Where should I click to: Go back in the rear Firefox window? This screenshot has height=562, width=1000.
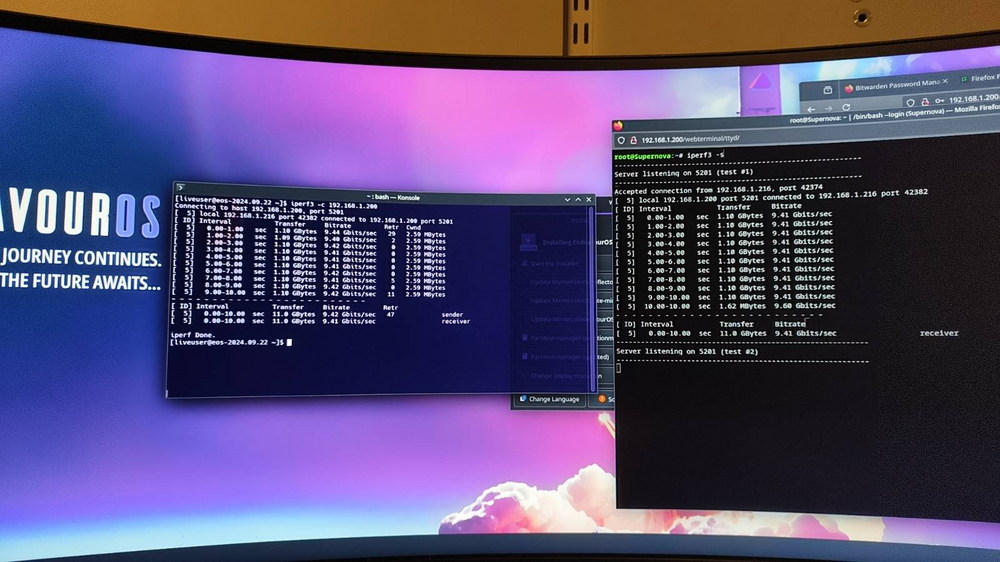(811, 110)
